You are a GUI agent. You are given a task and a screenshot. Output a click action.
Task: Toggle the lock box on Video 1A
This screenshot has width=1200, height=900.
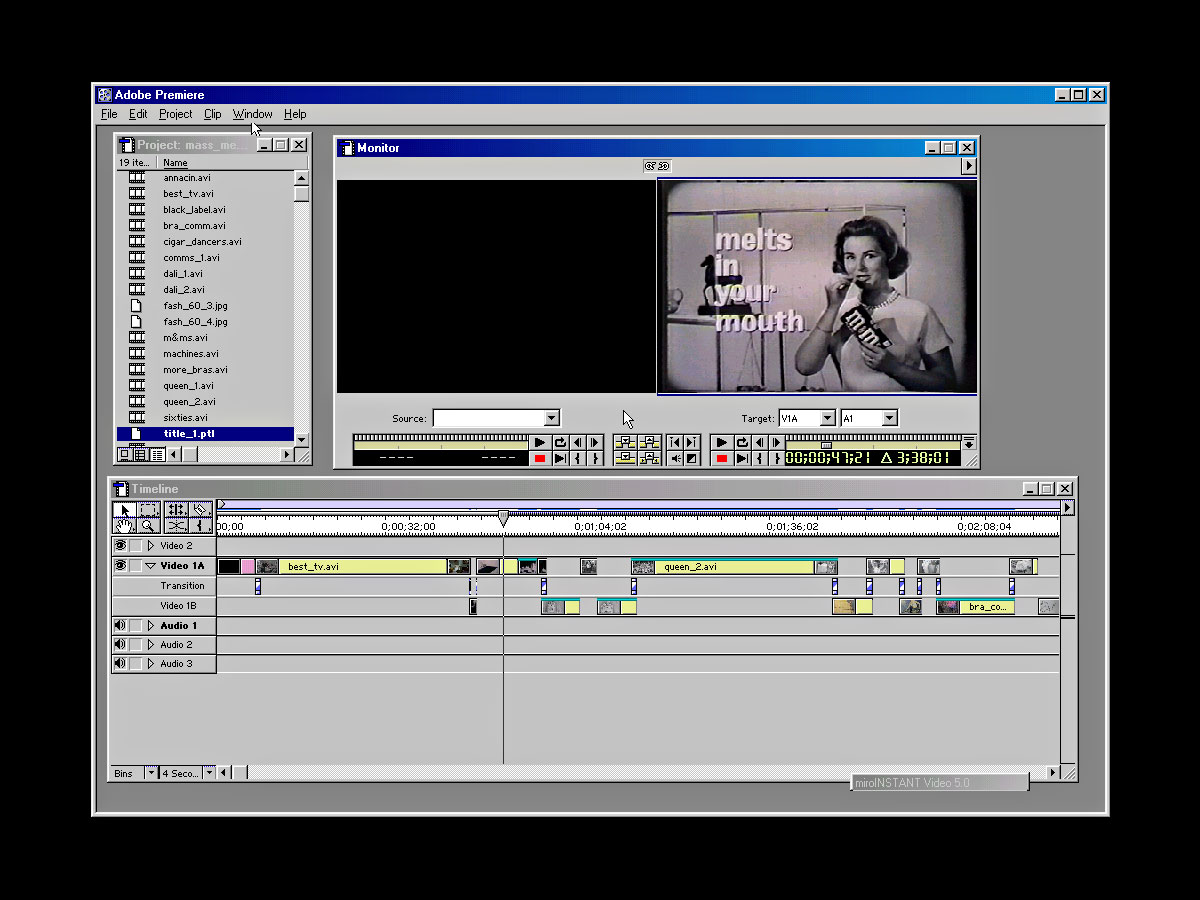[x=136, y=565]
